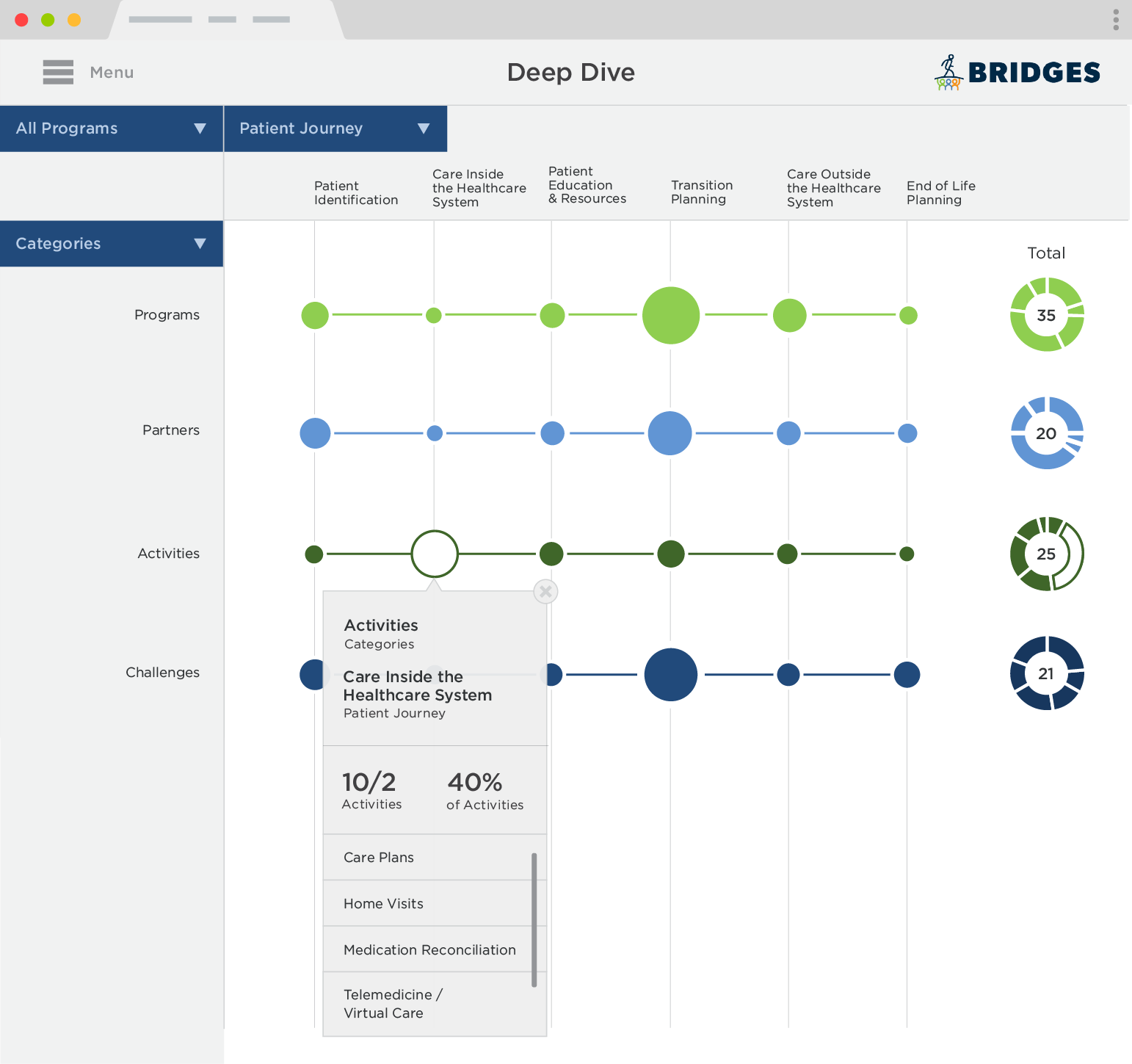Screen dimensions: 1132x1064
Task: Toggle the Partners bubble under Patient Identification
Action: point(315,433)
